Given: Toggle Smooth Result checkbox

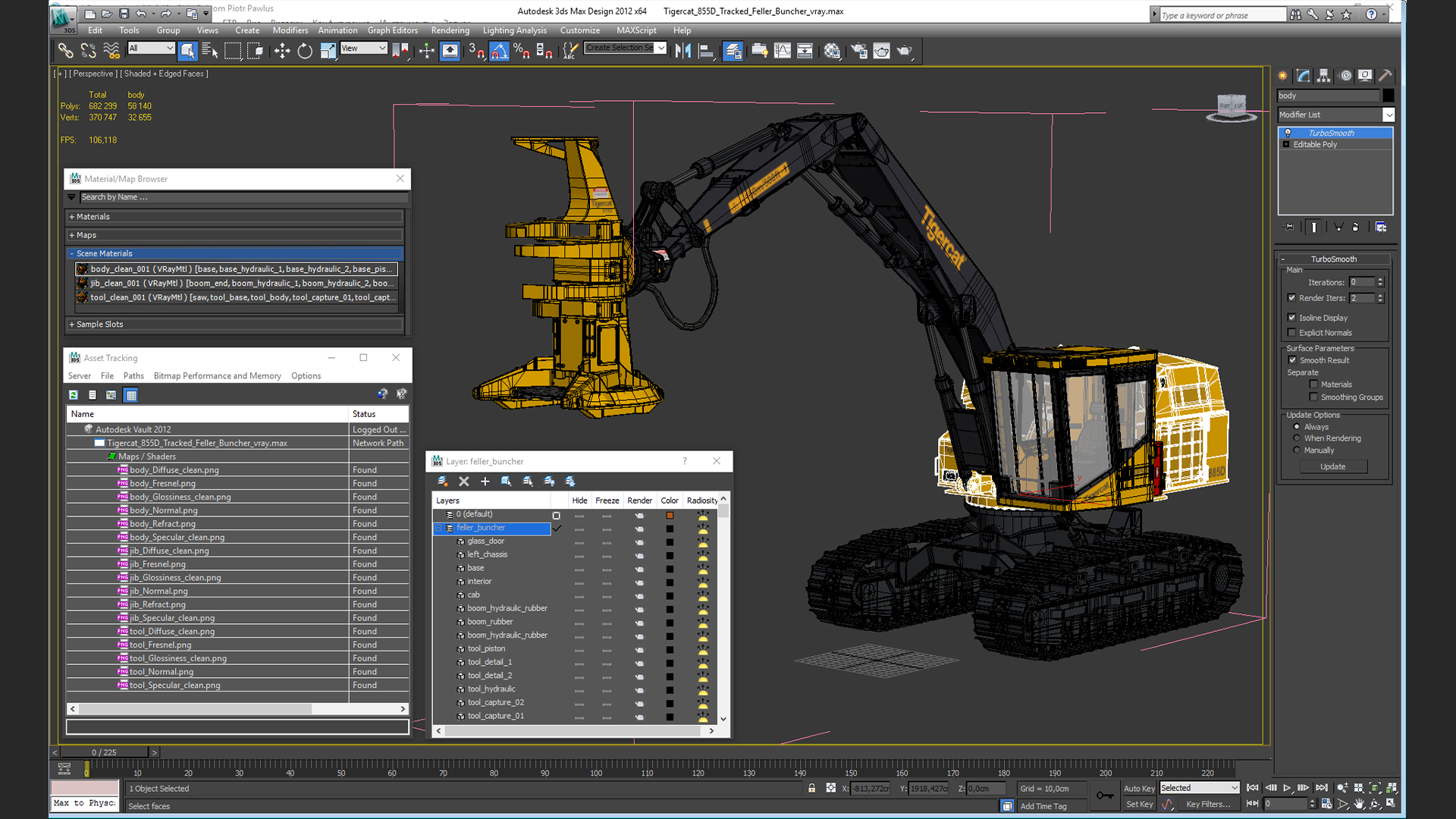Looking at the screenshot, I should coord(1292,359).
